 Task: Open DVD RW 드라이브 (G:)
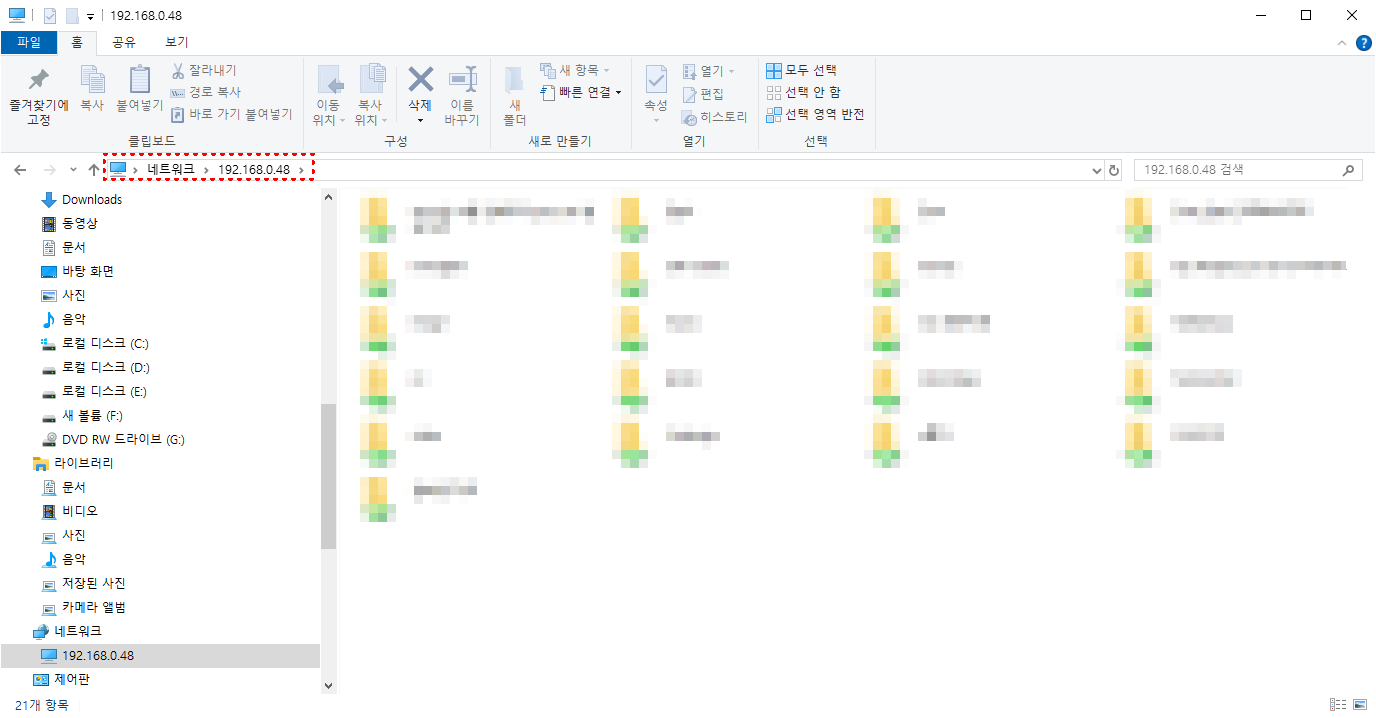click(123, 439)
